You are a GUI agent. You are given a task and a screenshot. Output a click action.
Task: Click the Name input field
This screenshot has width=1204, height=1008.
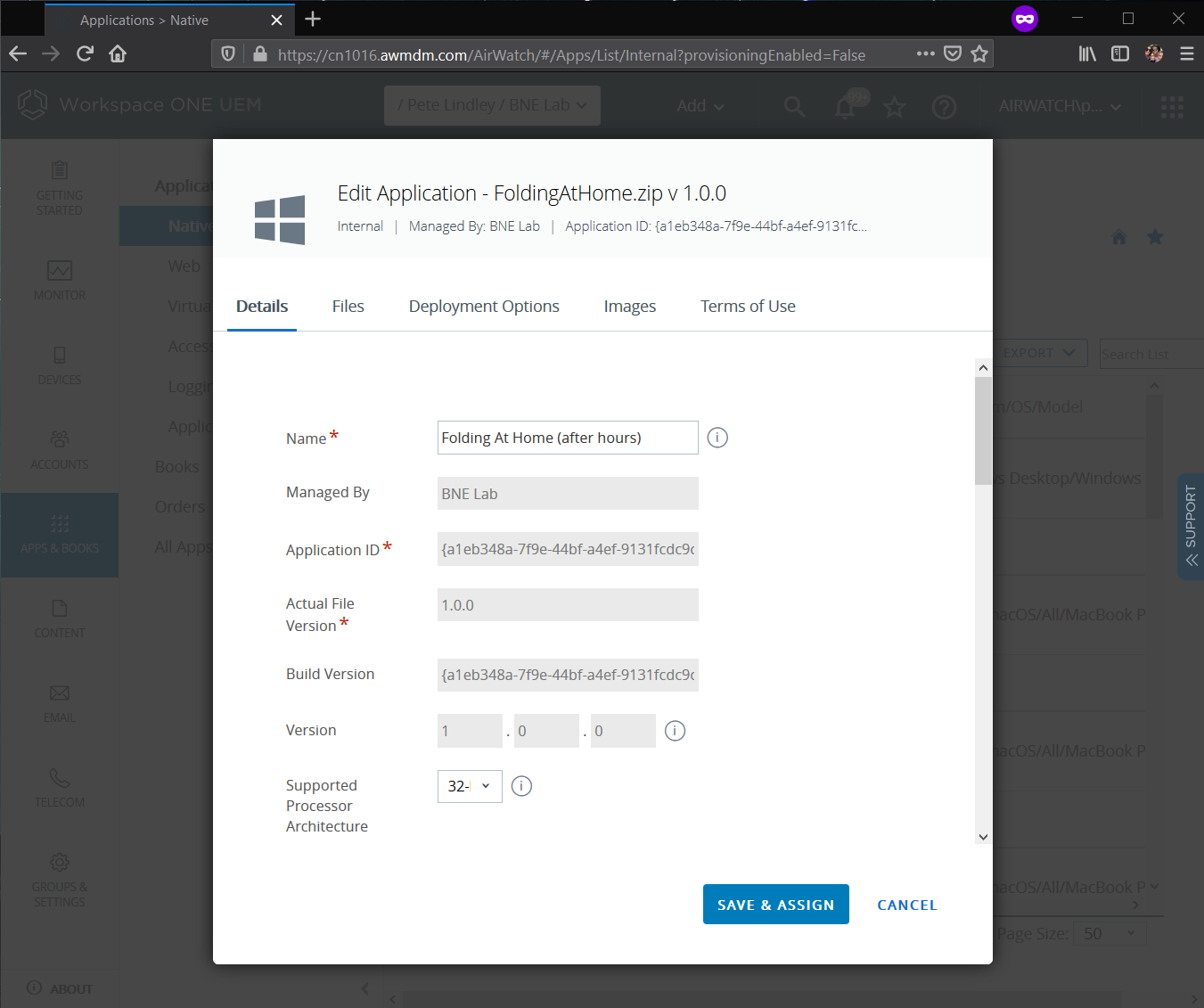pos(568,438)
